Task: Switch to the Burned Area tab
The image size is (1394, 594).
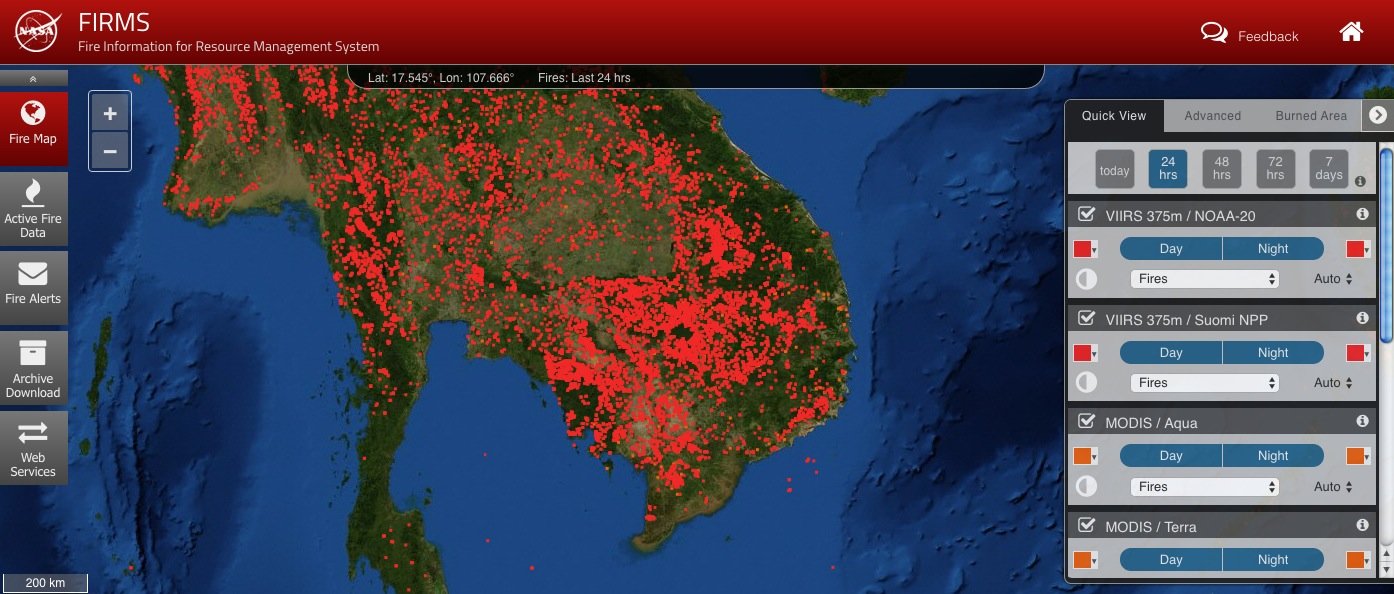Action: point(1310,116)
